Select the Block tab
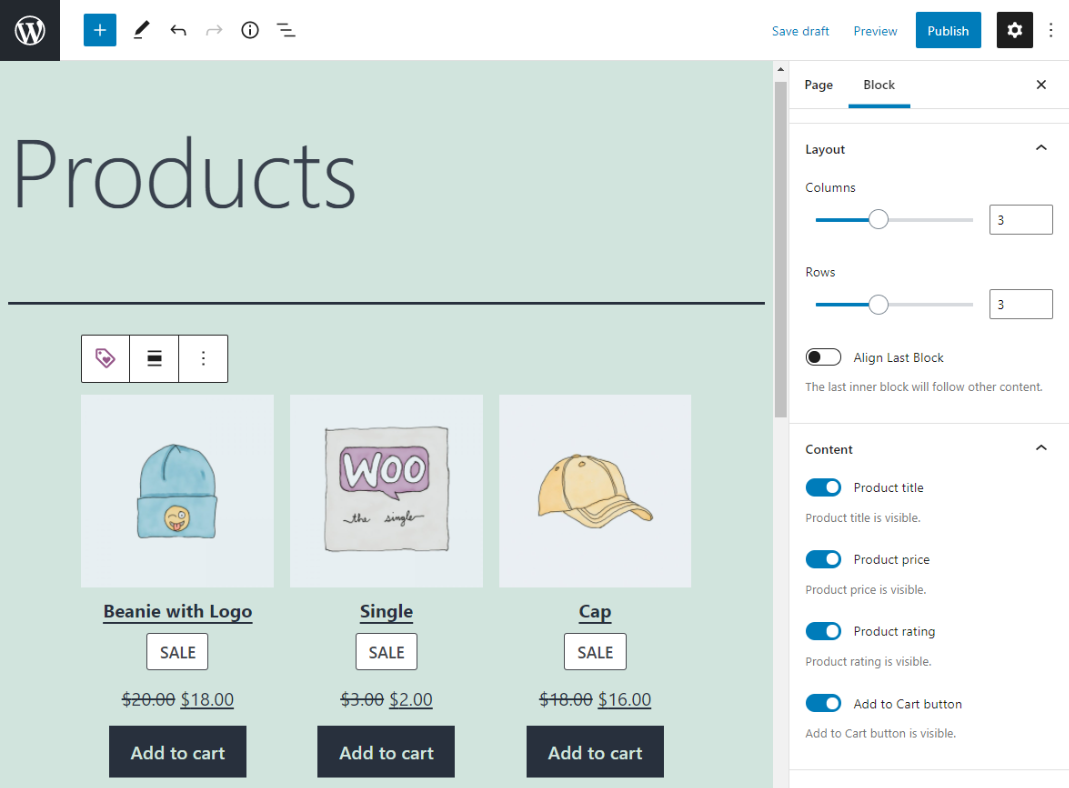This screenshot has height=788, width=1069. [x=879, y=85]
